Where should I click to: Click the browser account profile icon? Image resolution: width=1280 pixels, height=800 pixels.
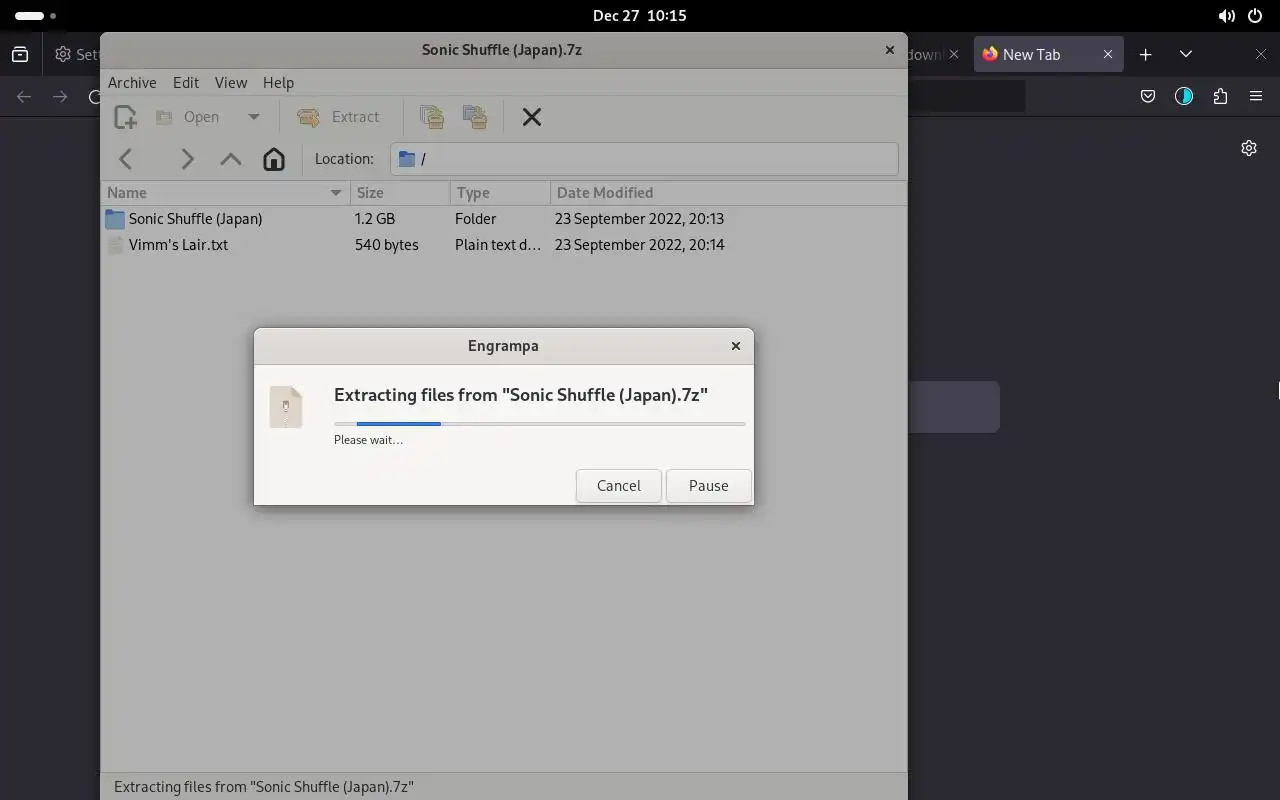1183,96
